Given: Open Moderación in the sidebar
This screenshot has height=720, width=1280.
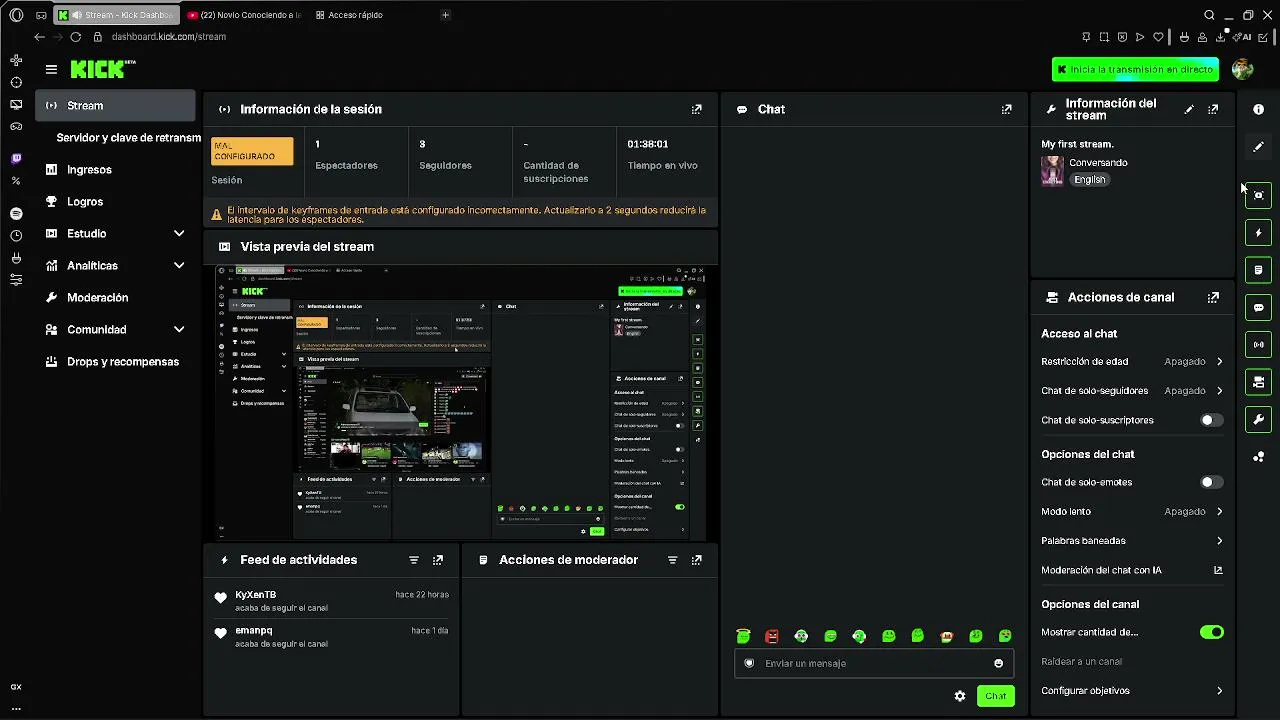Looking at the screenshot, I should point(116,297).
